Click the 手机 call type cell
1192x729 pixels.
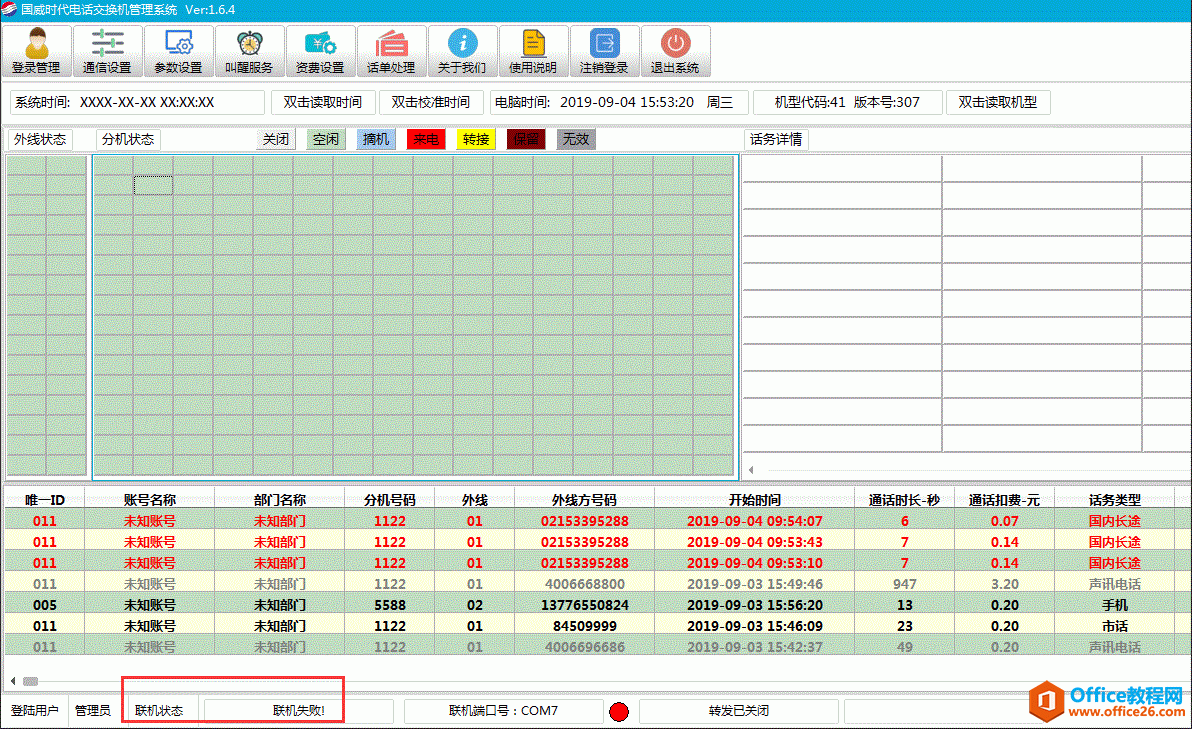1114,605
